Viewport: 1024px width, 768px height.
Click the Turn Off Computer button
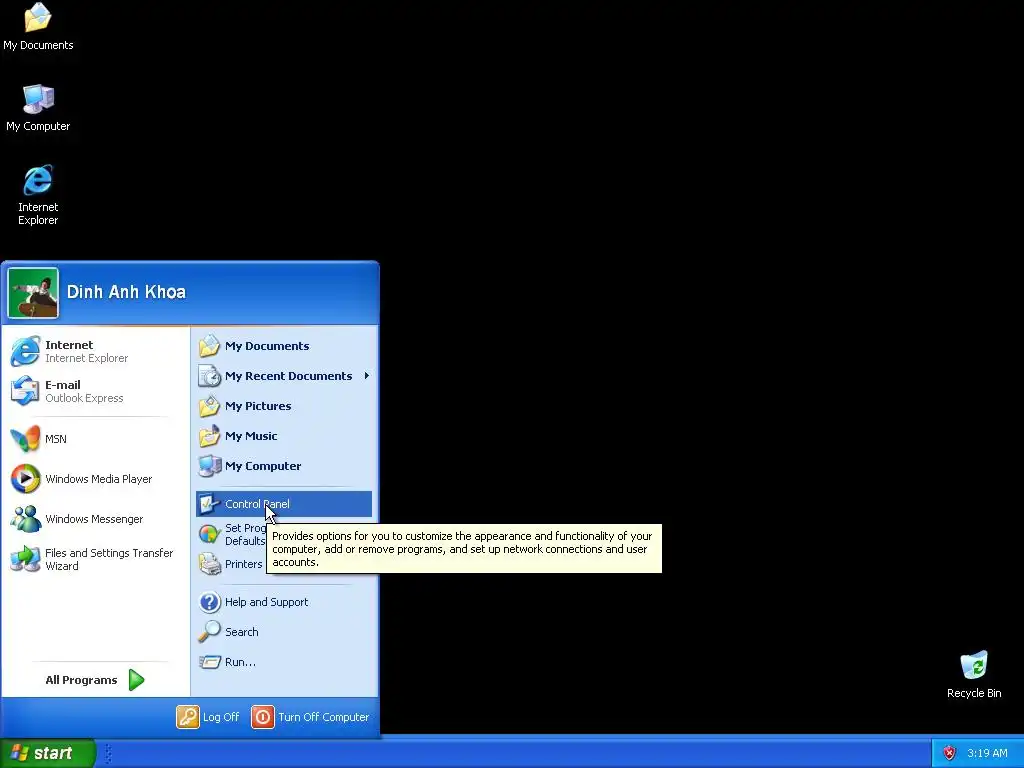[310, 717]
